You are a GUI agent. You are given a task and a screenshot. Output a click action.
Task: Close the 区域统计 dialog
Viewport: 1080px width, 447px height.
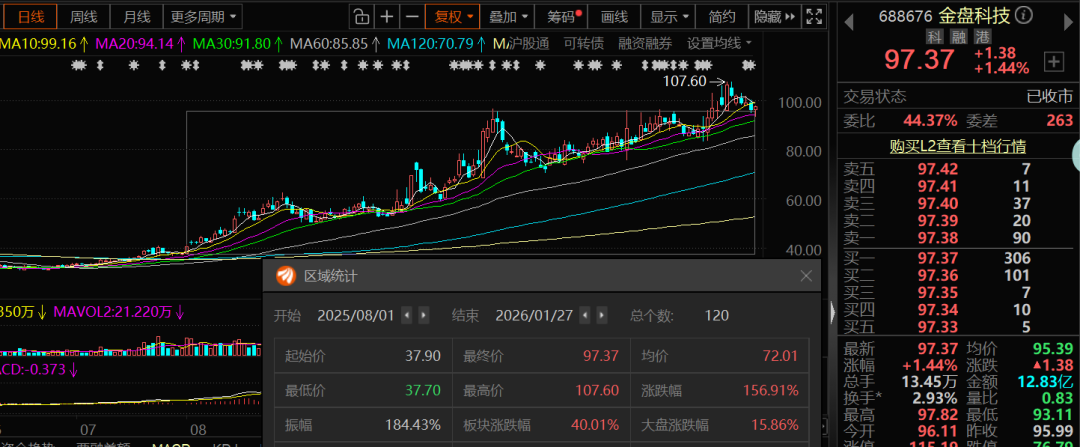pos(806,276)
